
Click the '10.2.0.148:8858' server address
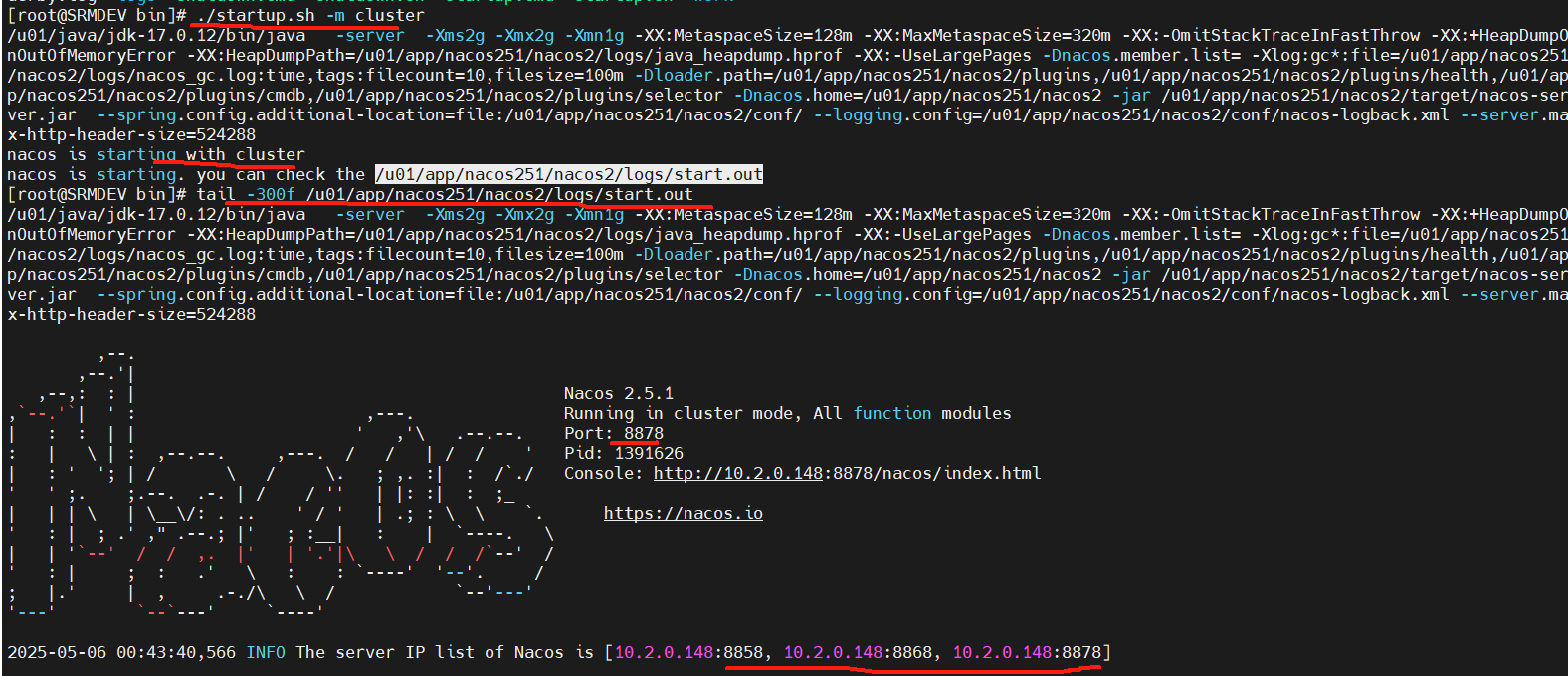[x=688, y=652]
